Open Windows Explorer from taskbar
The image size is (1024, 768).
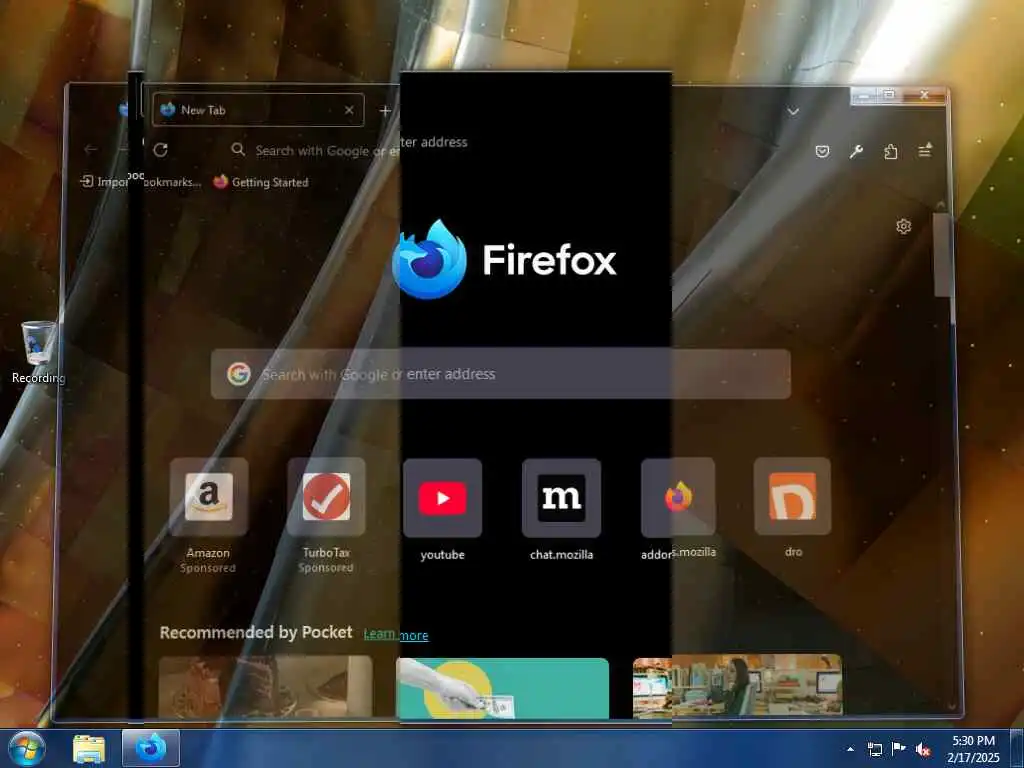[89, 748]
